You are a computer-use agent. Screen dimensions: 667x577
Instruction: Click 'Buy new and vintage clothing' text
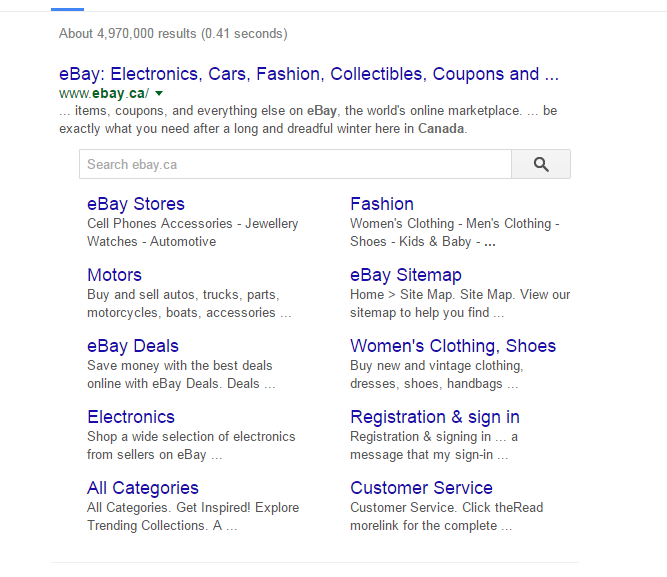point(437,366)
